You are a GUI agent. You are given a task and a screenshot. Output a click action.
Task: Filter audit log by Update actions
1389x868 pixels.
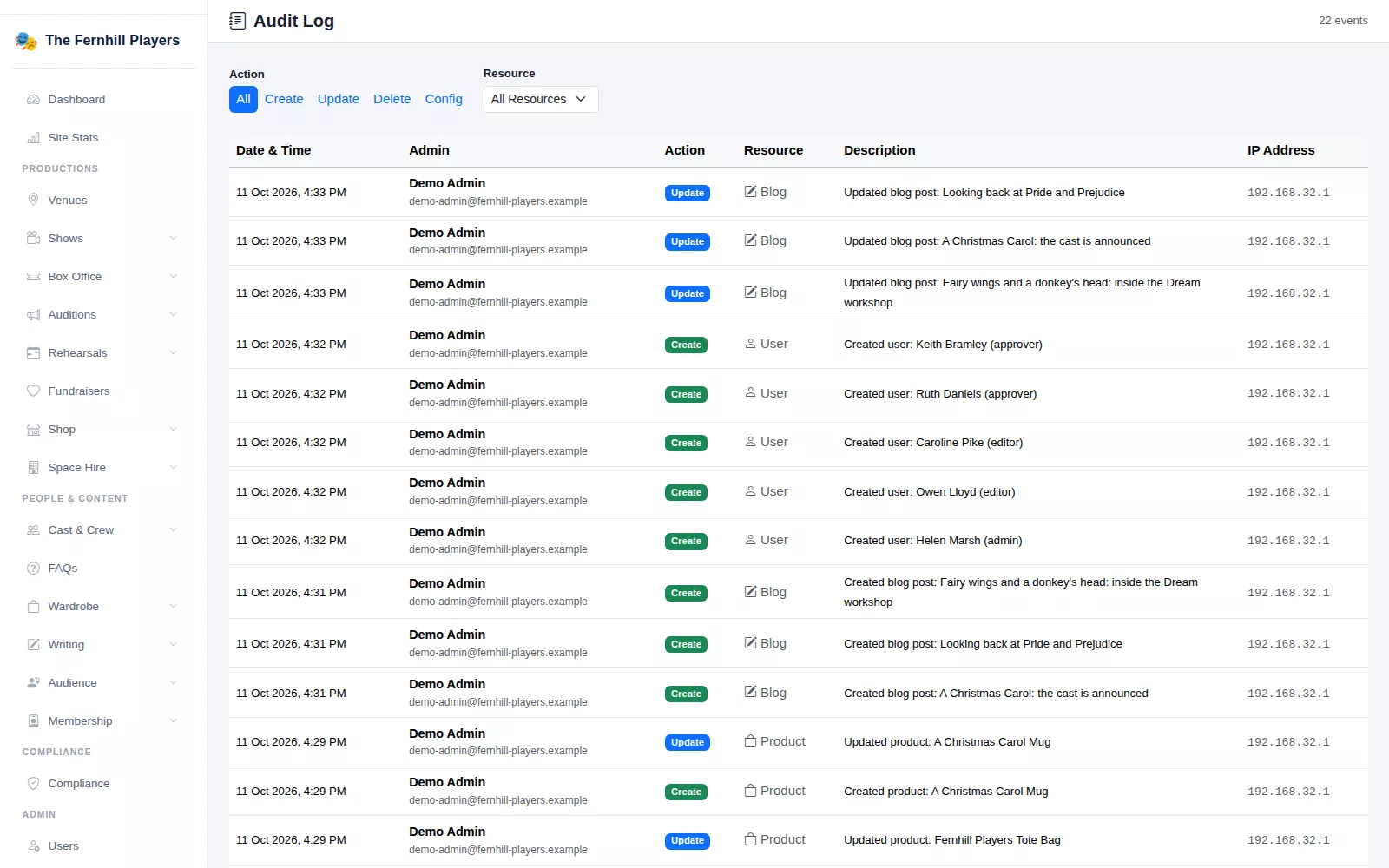(339, 99)
